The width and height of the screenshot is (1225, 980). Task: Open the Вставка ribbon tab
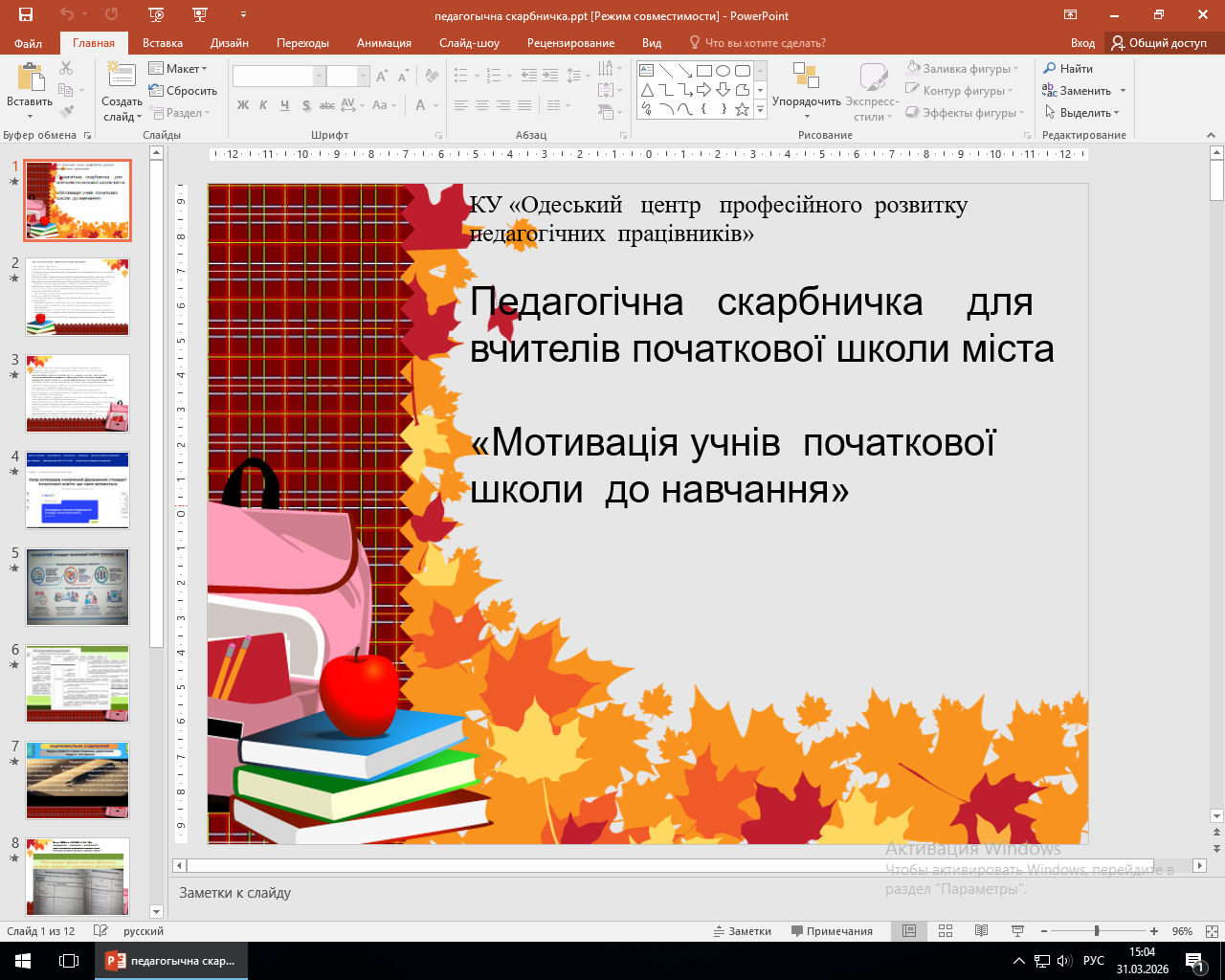pyautogui.click(x=163, y=43)
